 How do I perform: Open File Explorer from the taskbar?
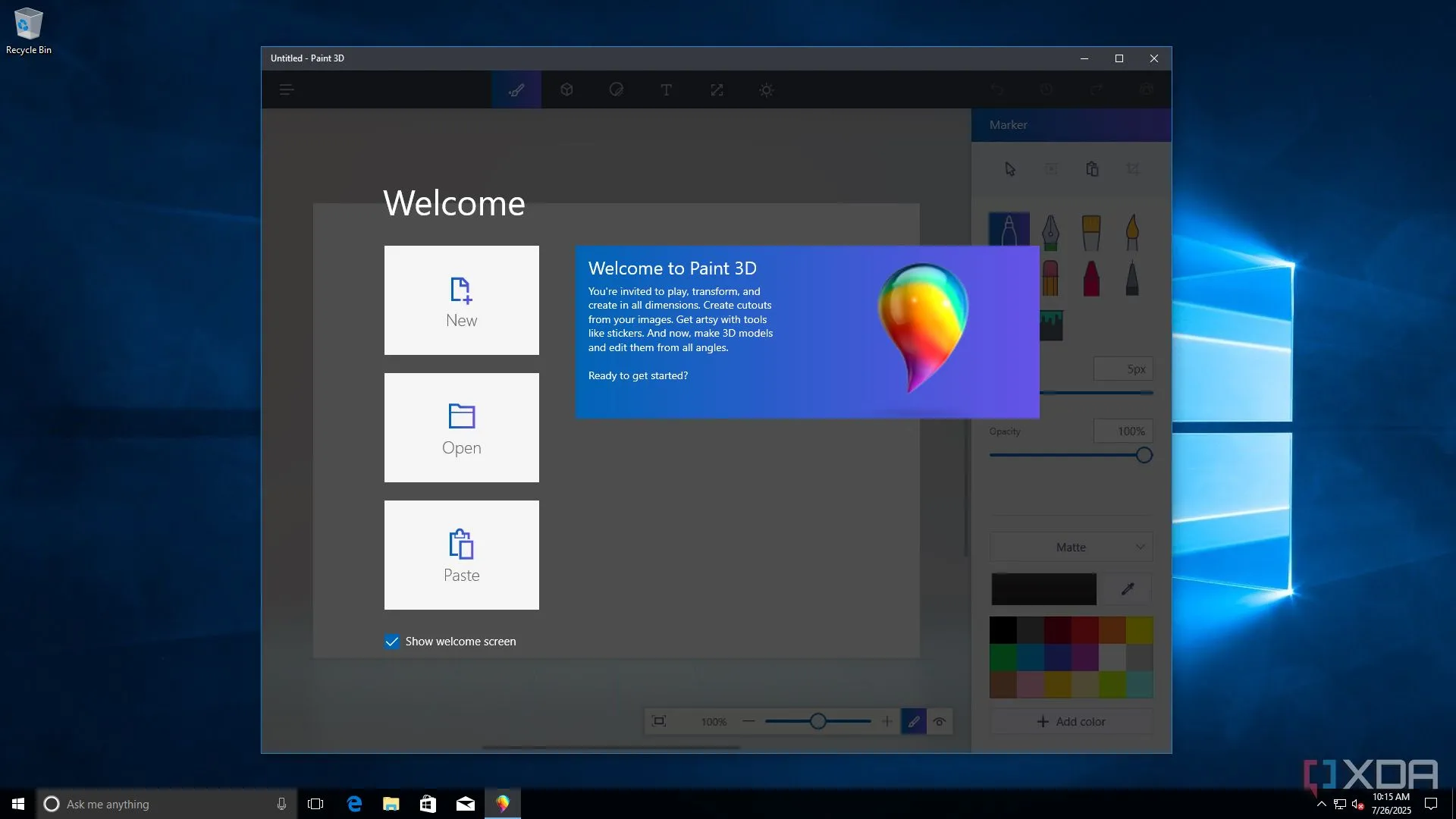pyautogui.click(x=391, y=804)
